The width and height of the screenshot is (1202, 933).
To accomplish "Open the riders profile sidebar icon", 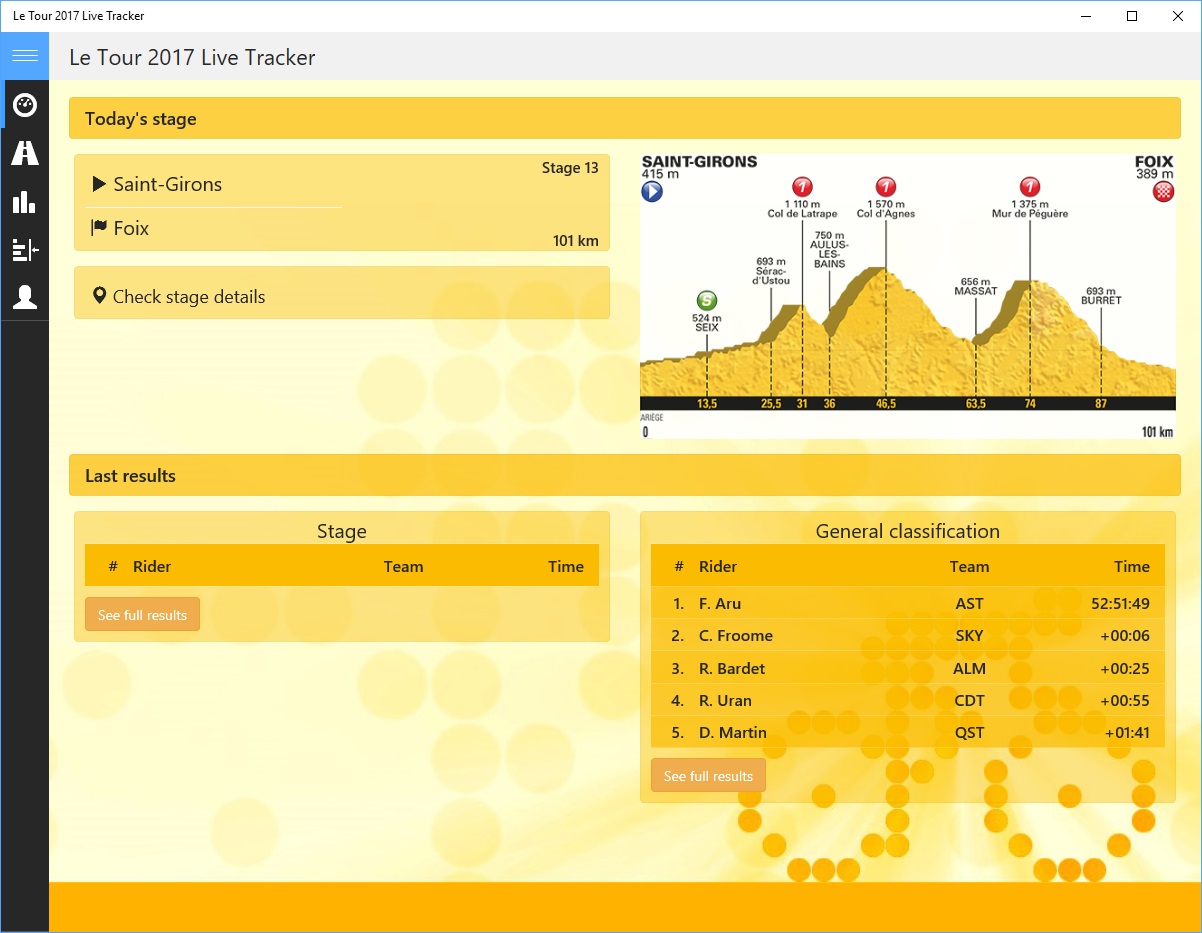I will click(x=24, y=297).
